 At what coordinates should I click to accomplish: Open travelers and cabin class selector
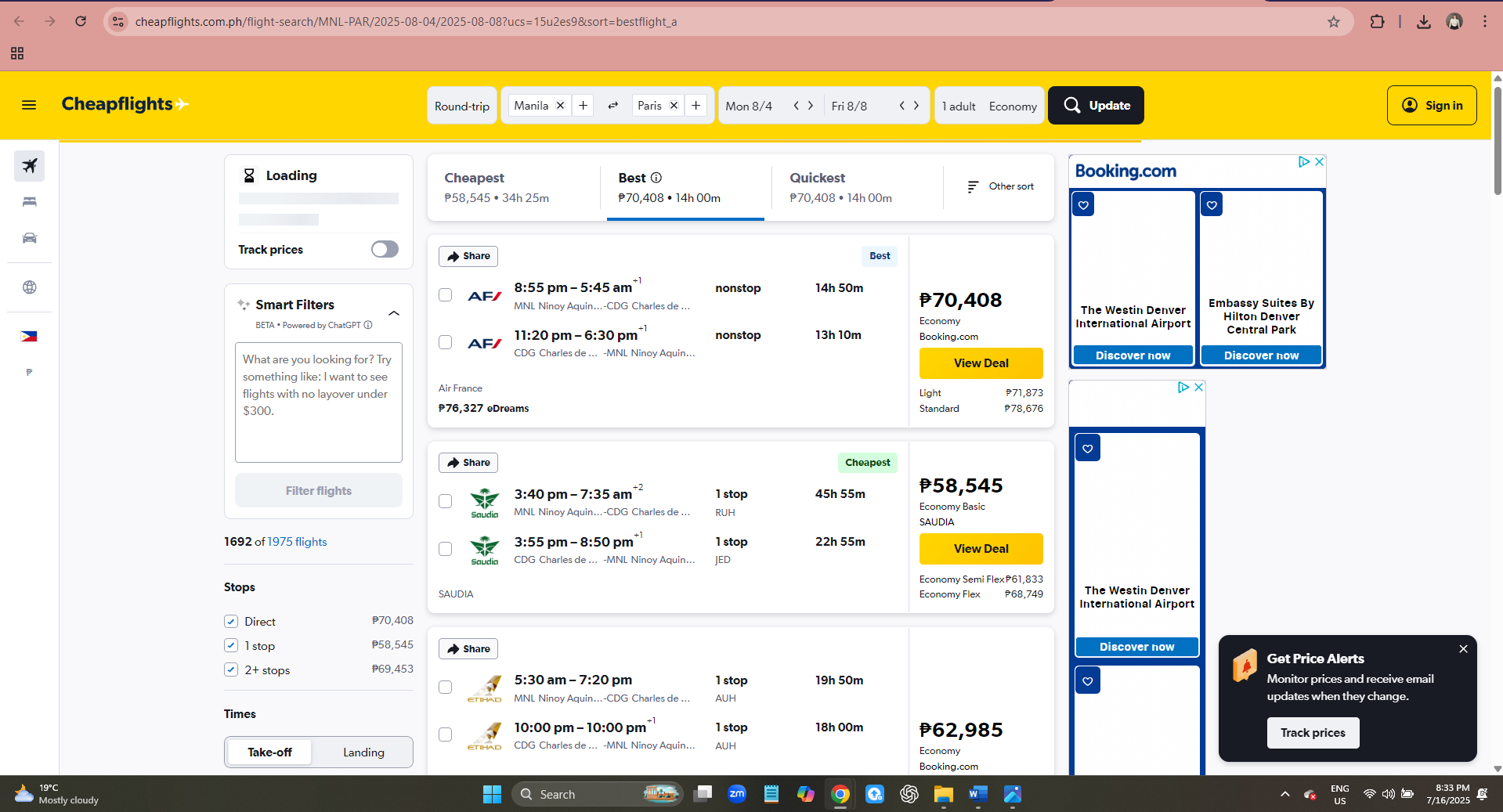989,106
